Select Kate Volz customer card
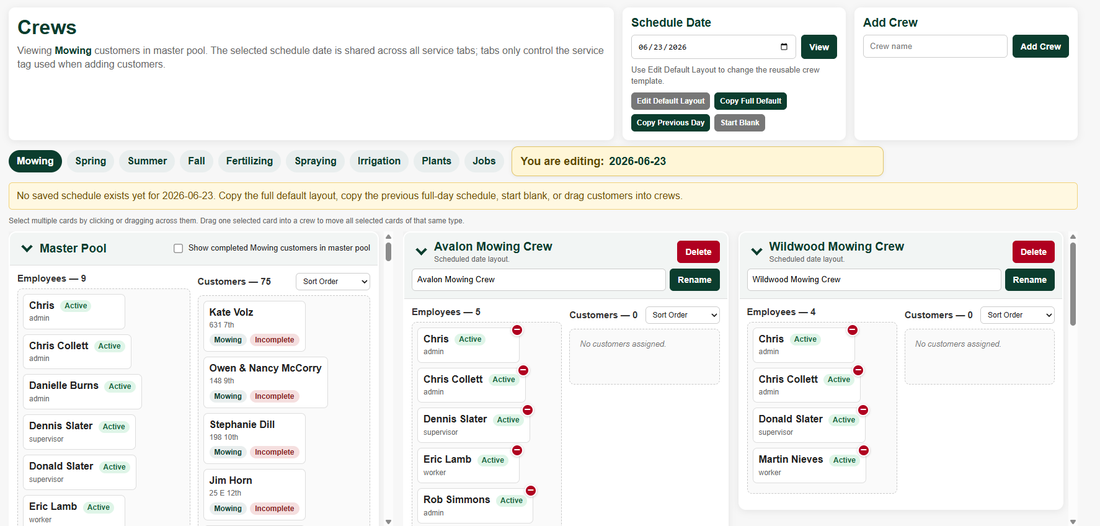Viewport: 1100px width, 526px height. coord(255,327)
